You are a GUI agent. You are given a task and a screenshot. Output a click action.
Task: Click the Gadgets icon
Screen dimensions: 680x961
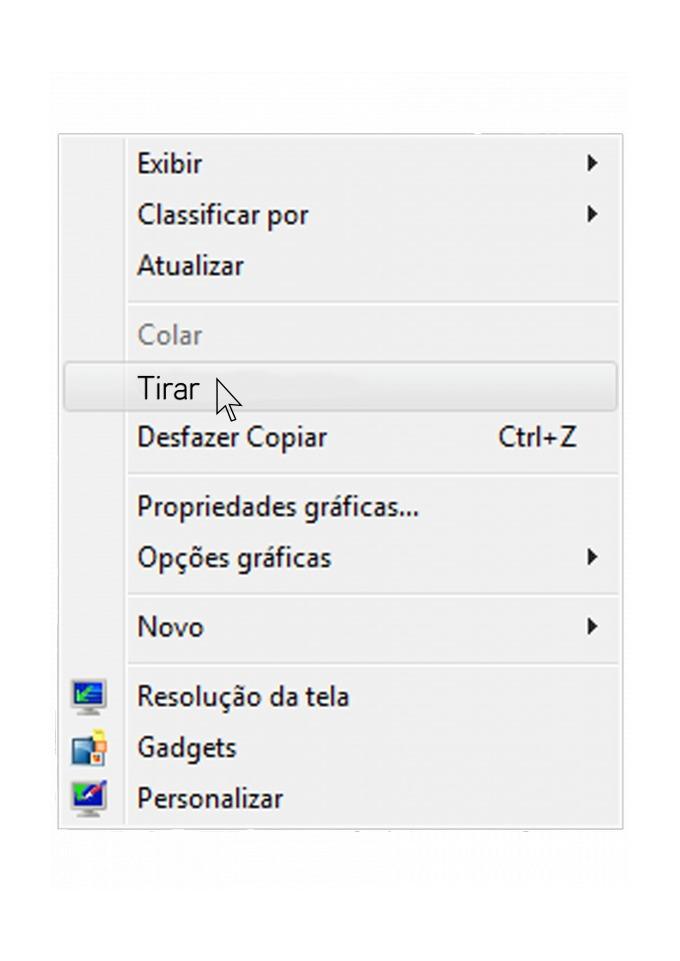point(89,748)
